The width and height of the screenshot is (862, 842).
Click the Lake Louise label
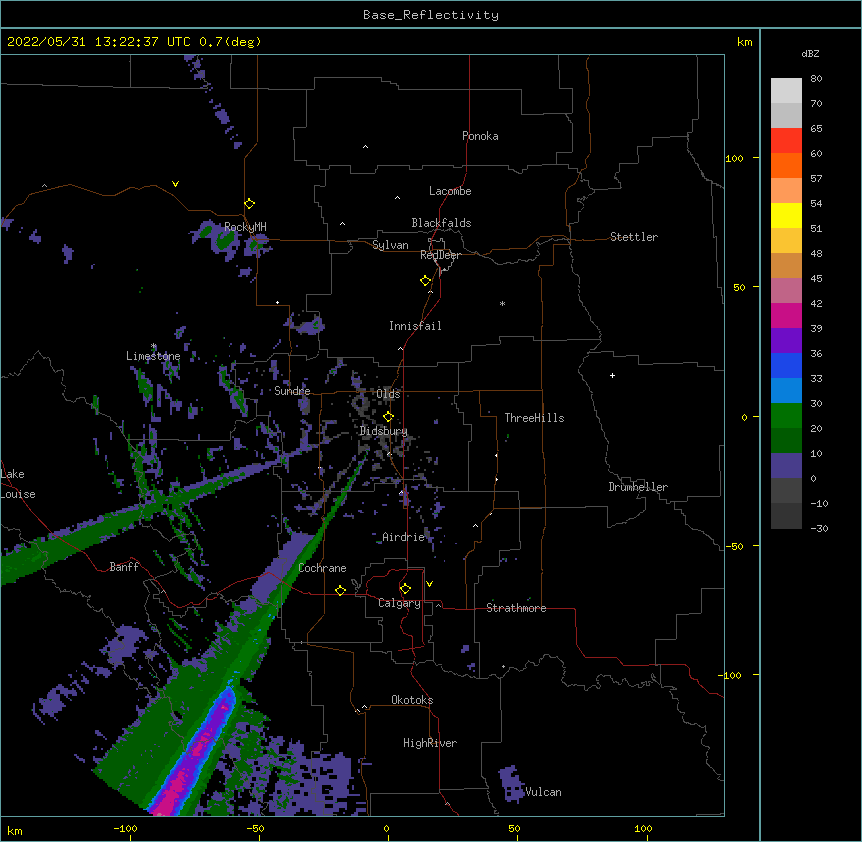pos(18,484)
